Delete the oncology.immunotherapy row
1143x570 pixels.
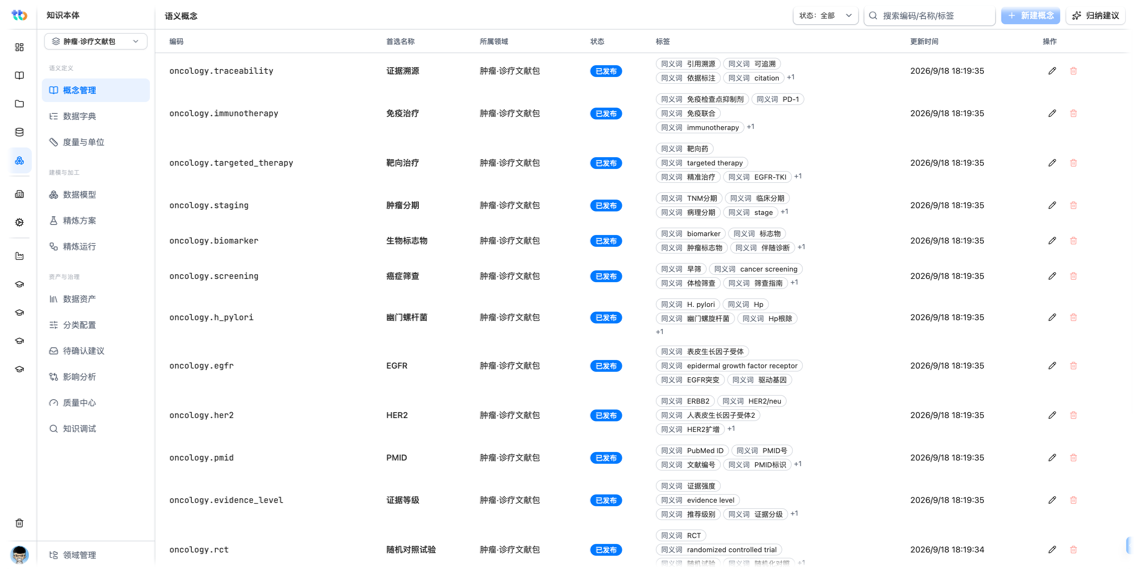(x=1073, y=113)
